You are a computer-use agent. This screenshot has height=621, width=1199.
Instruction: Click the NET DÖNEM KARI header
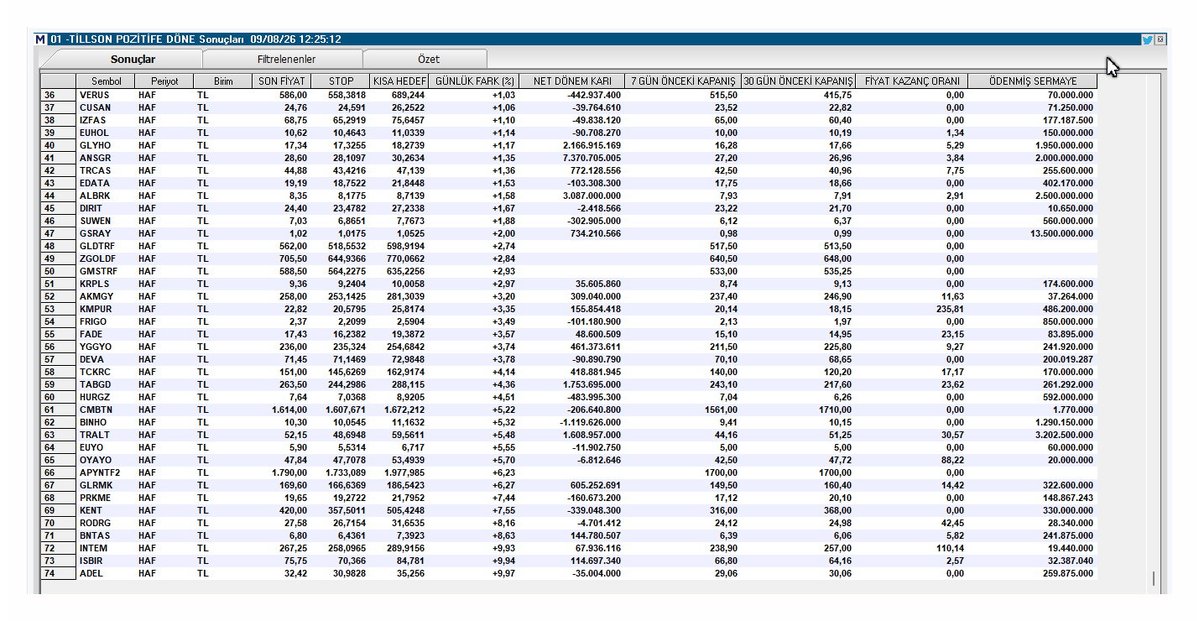tap(572, 81)
